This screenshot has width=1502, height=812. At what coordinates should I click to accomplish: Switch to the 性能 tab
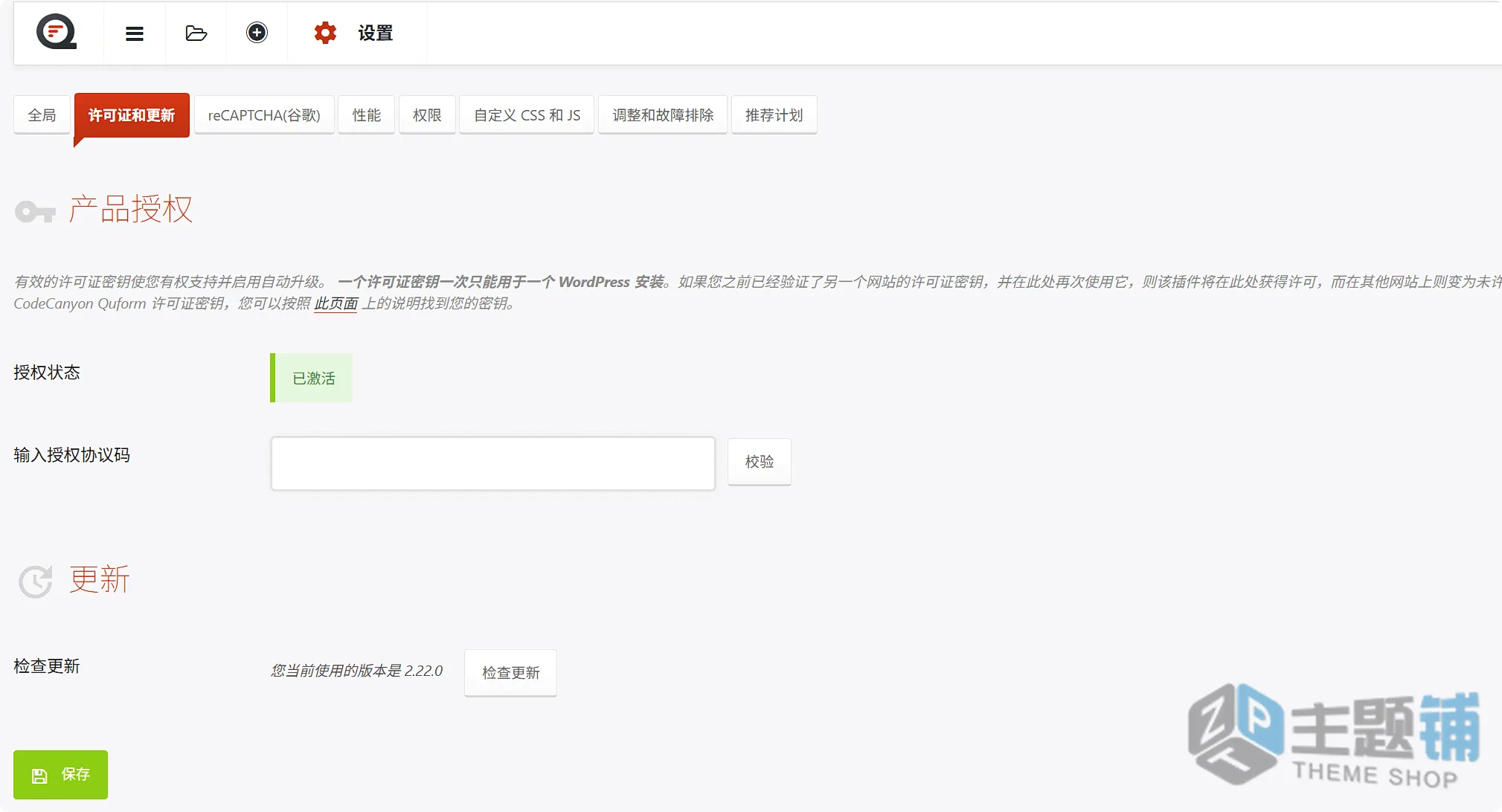(x=366, y=115)
